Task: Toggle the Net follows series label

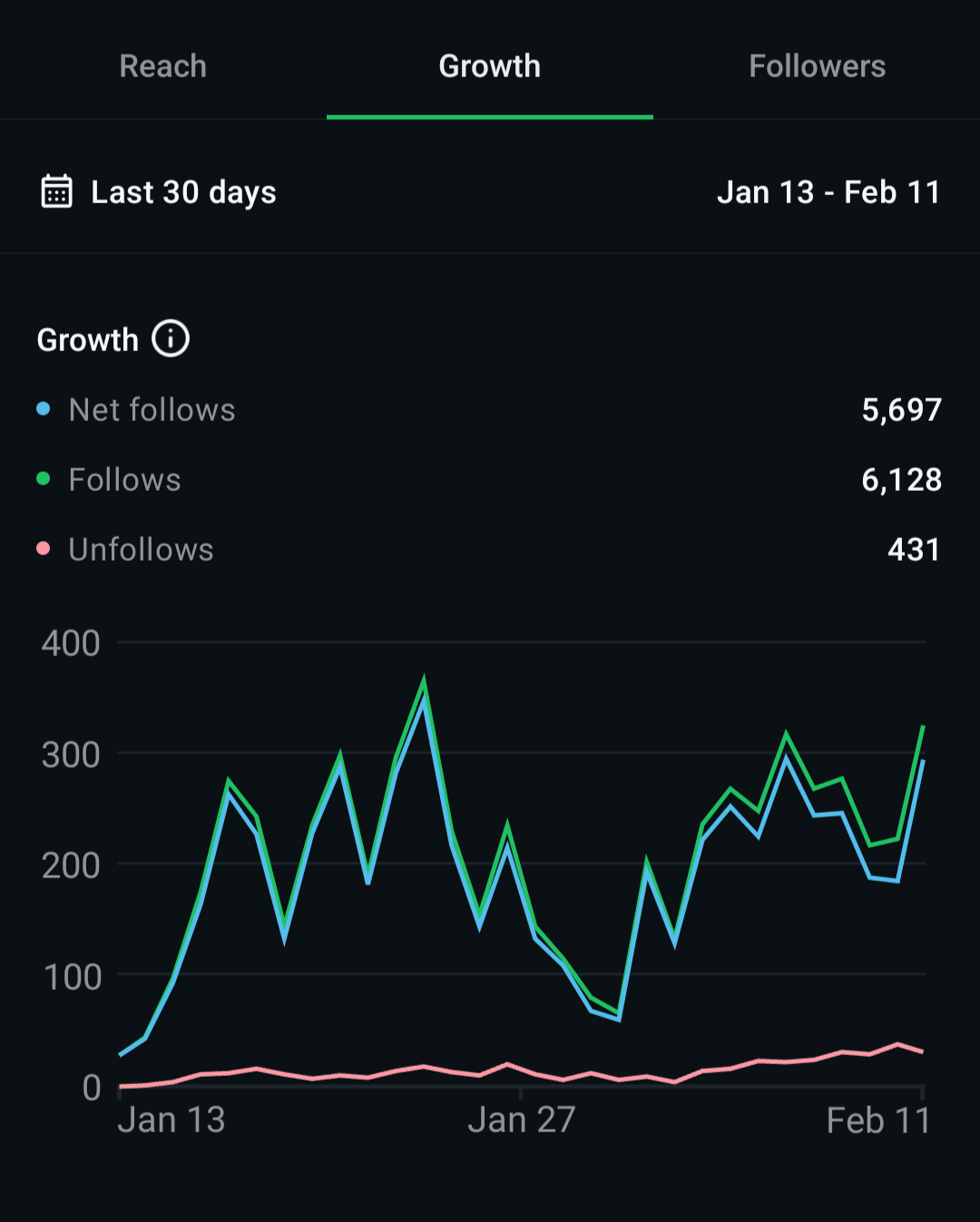Action: pos(152,410)
